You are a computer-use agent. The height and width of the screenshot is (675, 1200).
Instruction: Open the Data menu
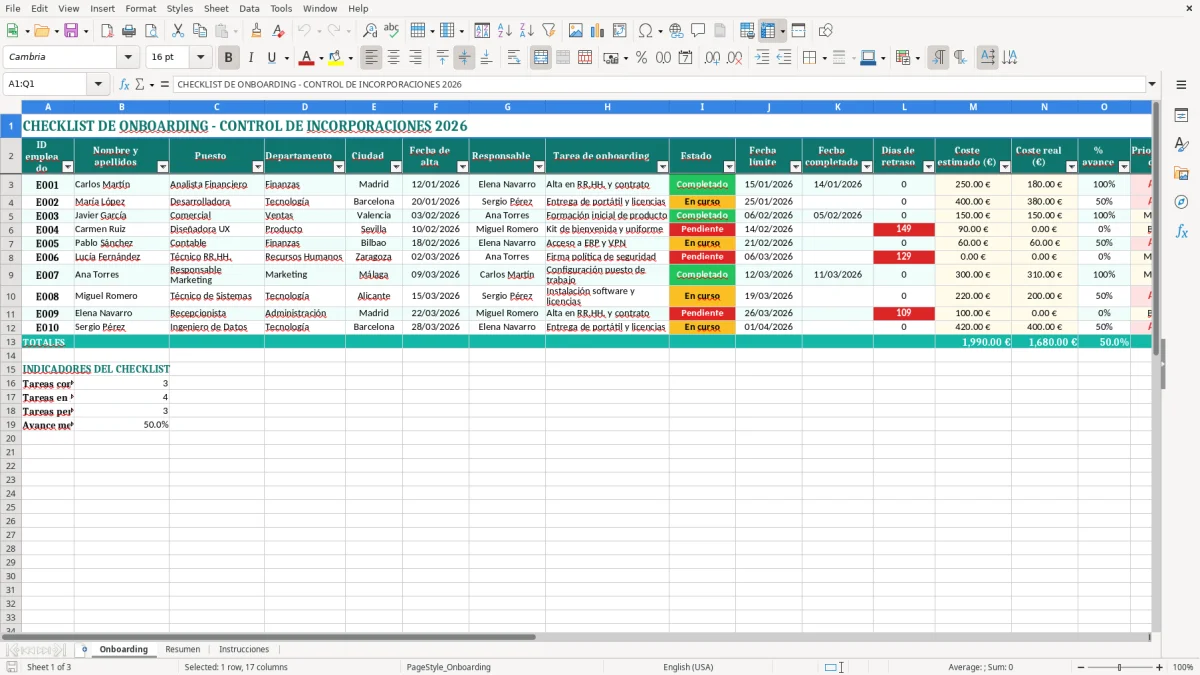(249, 8)
